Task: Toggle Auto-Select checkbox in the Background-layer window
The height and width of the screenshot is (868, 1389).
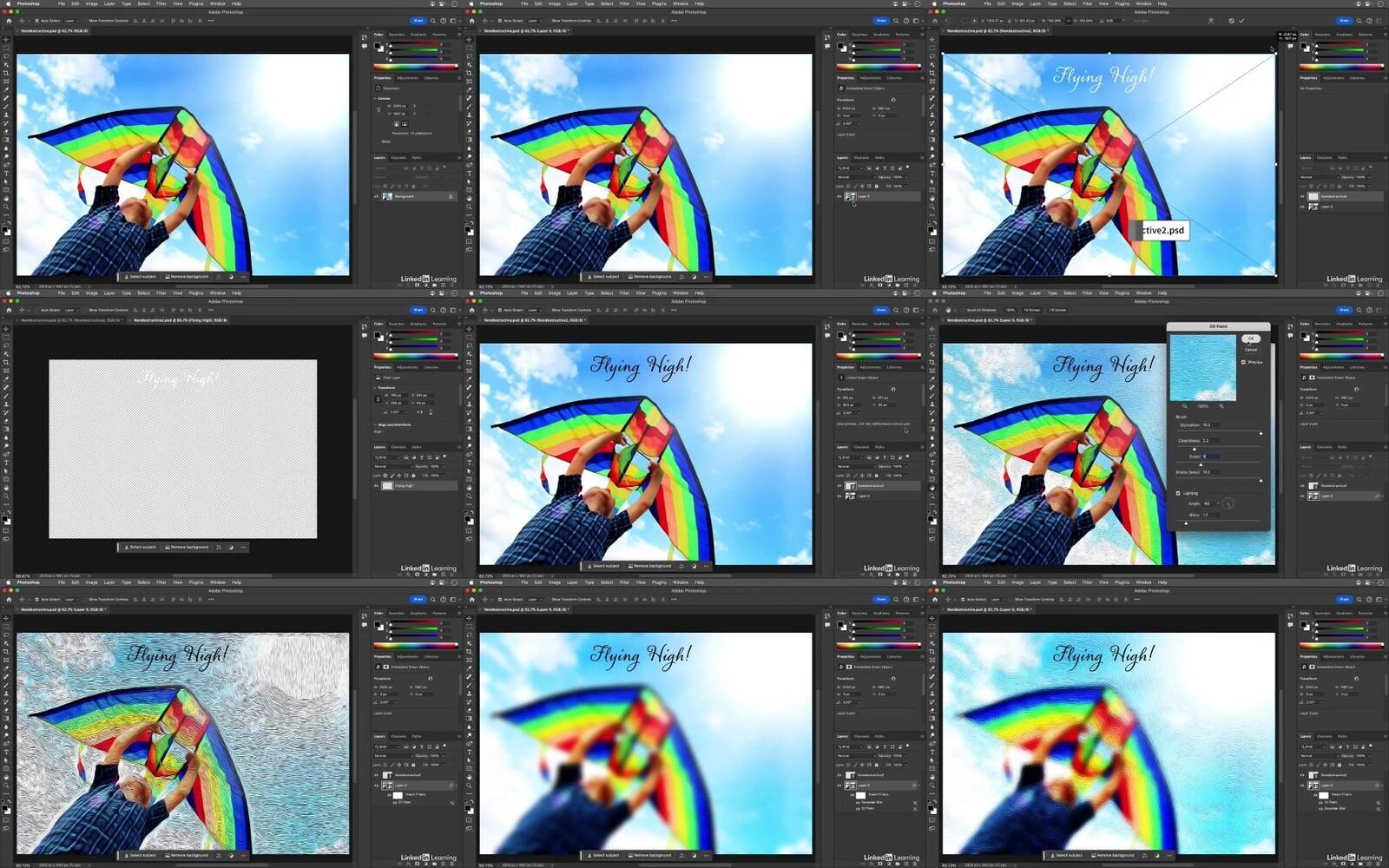Action: point(36,21)
